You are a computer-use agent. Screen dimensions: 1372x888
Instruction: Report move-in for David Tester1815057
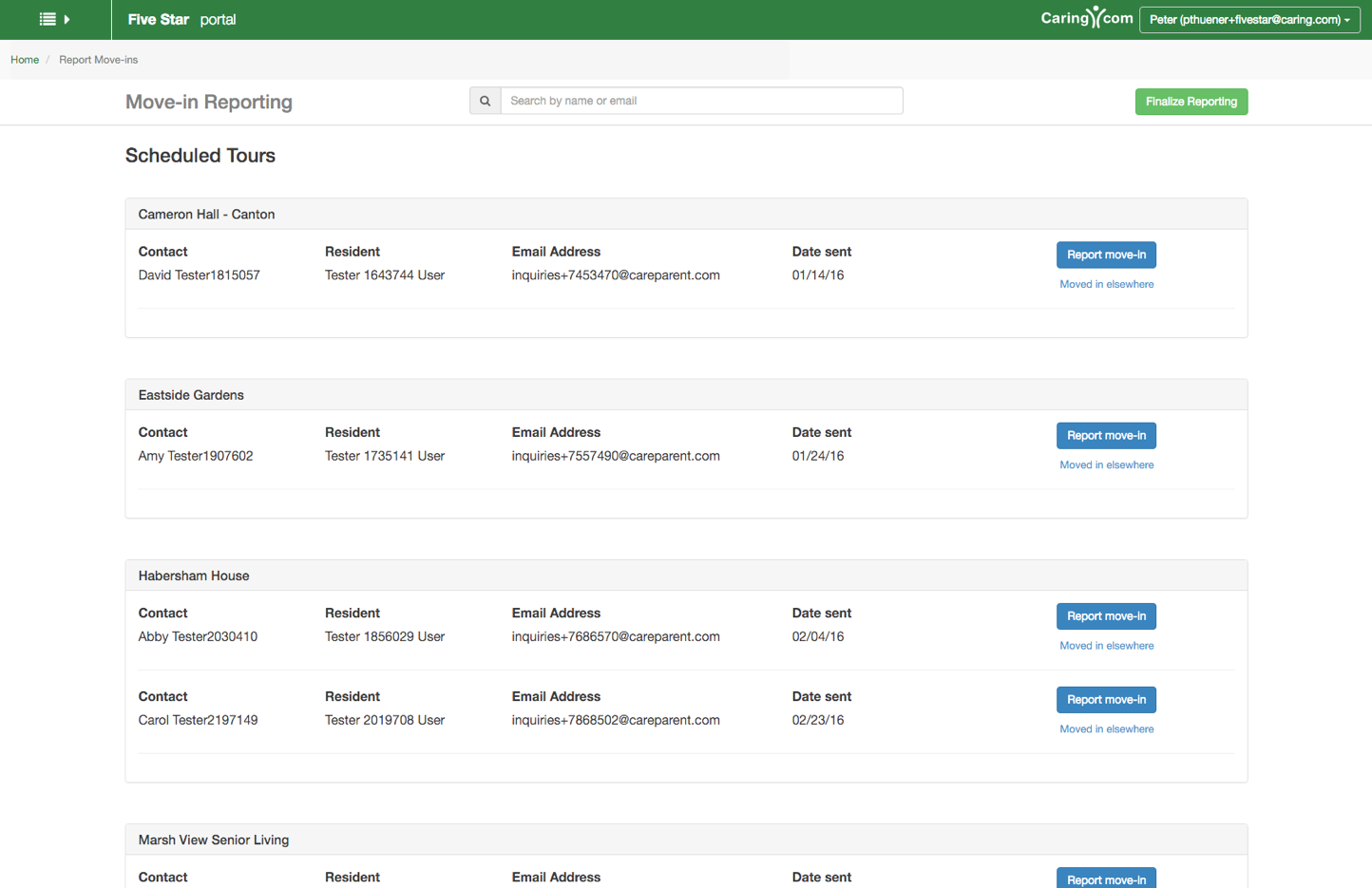pyautogui.click(x=1105, y=255)
